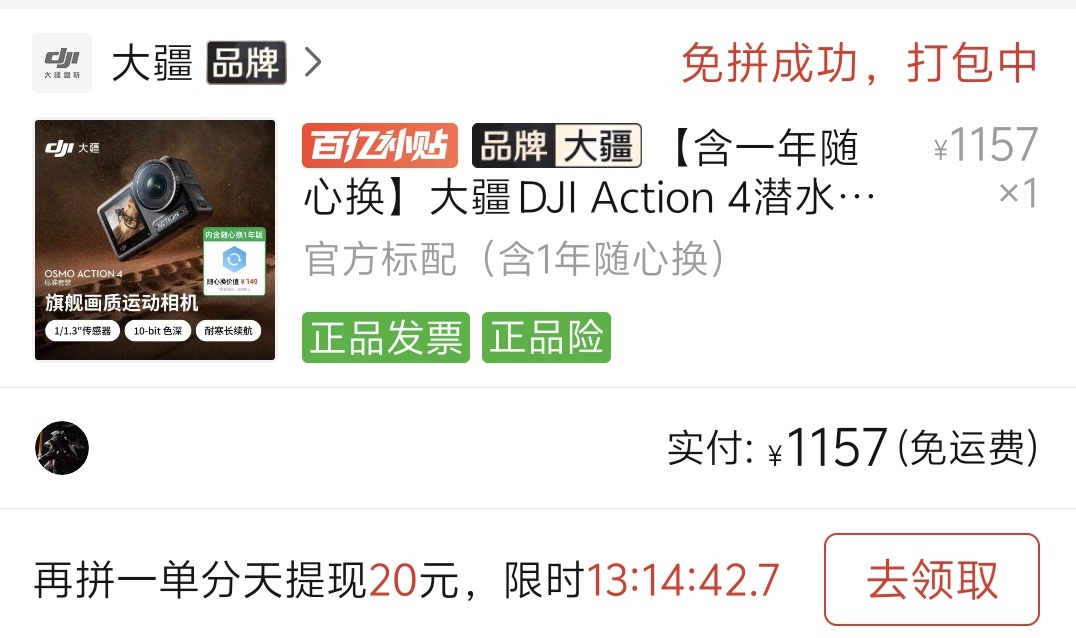View the 免拼成功，打包中 order status
Viewport: 1076px width, 638px height.
point(858,63)
